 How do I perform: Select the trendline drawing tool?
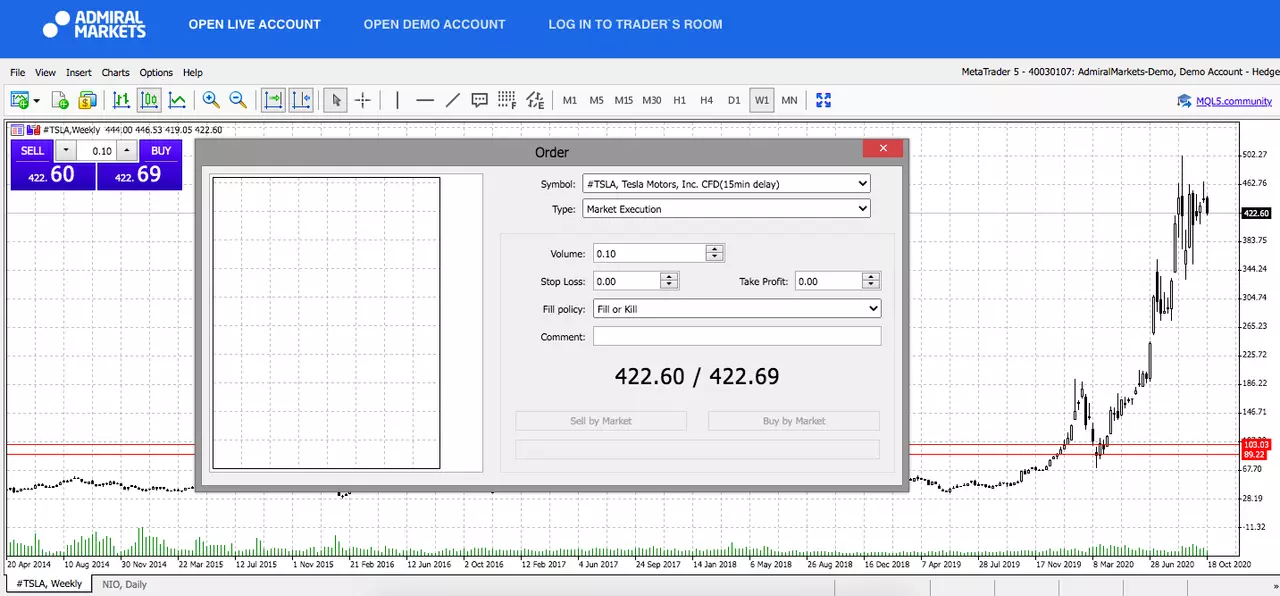click(452, 100)
